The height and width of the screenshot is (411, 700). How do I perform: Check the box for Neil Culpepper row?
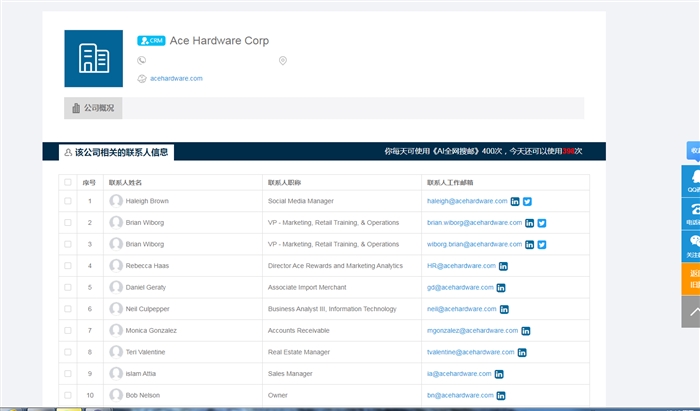(68, 309)
